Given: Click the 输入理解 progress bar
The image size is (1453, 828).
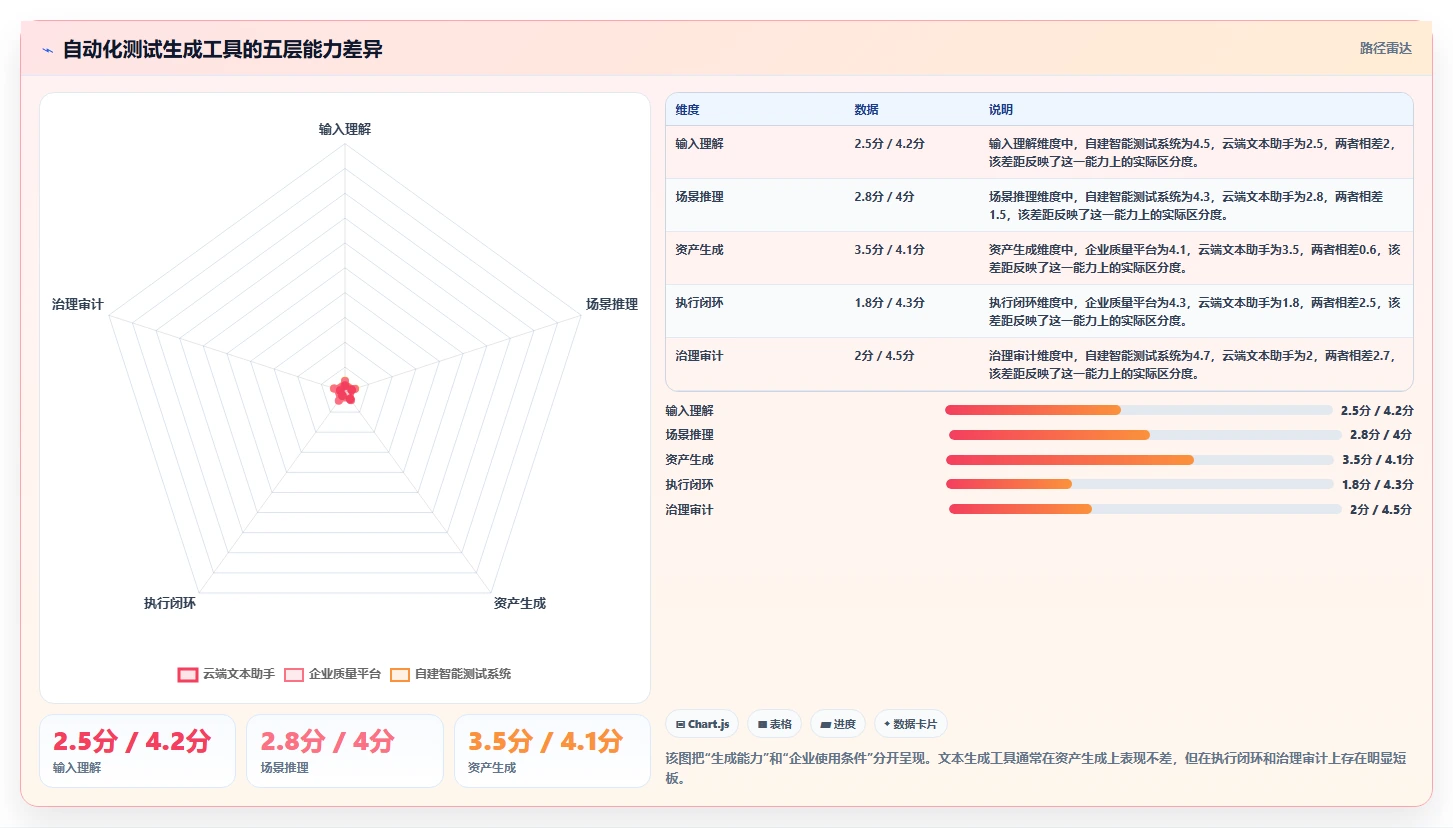Looking at the screenshot, I should (x=1138, y=410).
